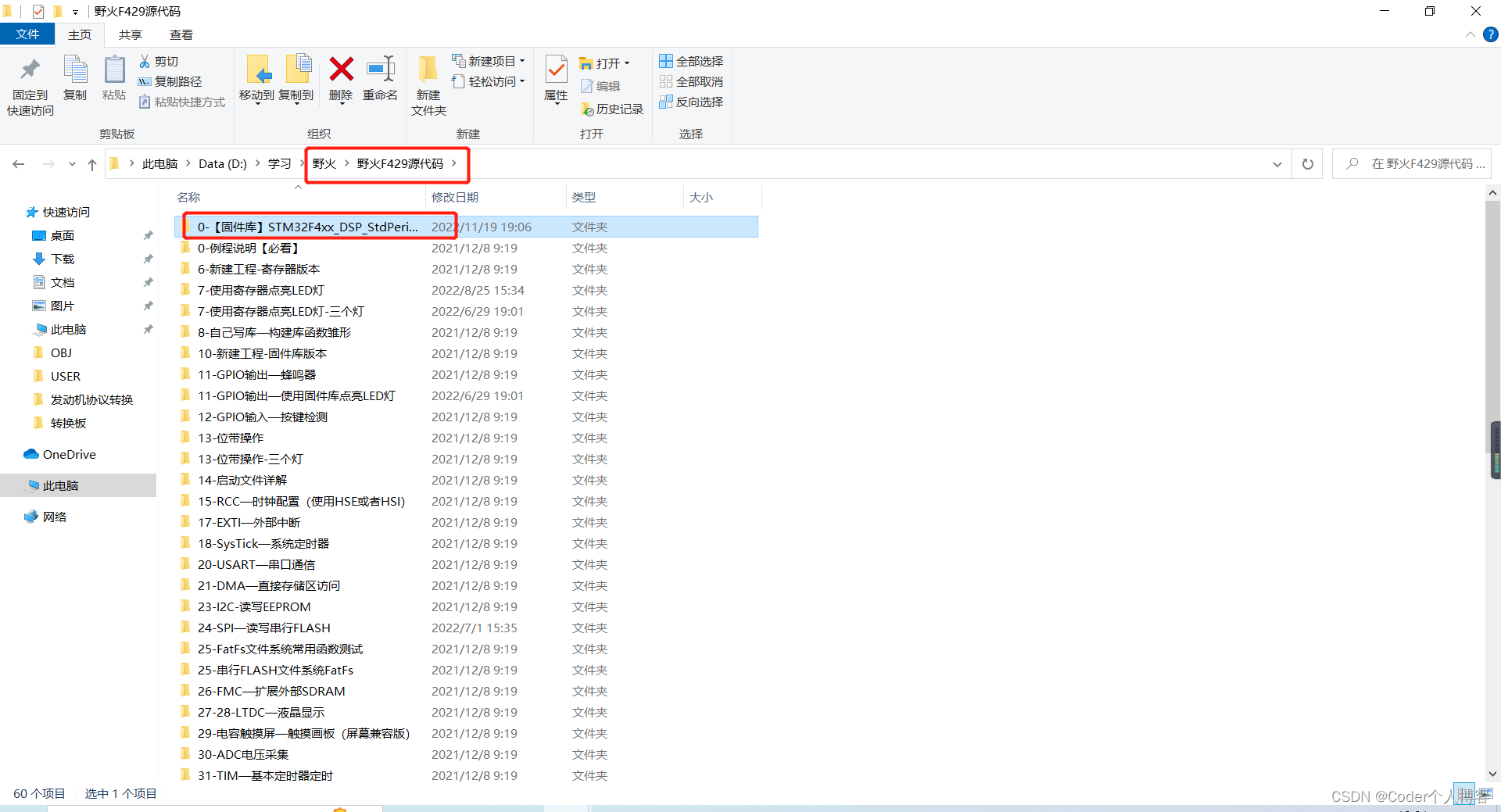The image size is (1501, 812).
Task: Expand the address bar history dropdown
Action: coord(1277,164)
